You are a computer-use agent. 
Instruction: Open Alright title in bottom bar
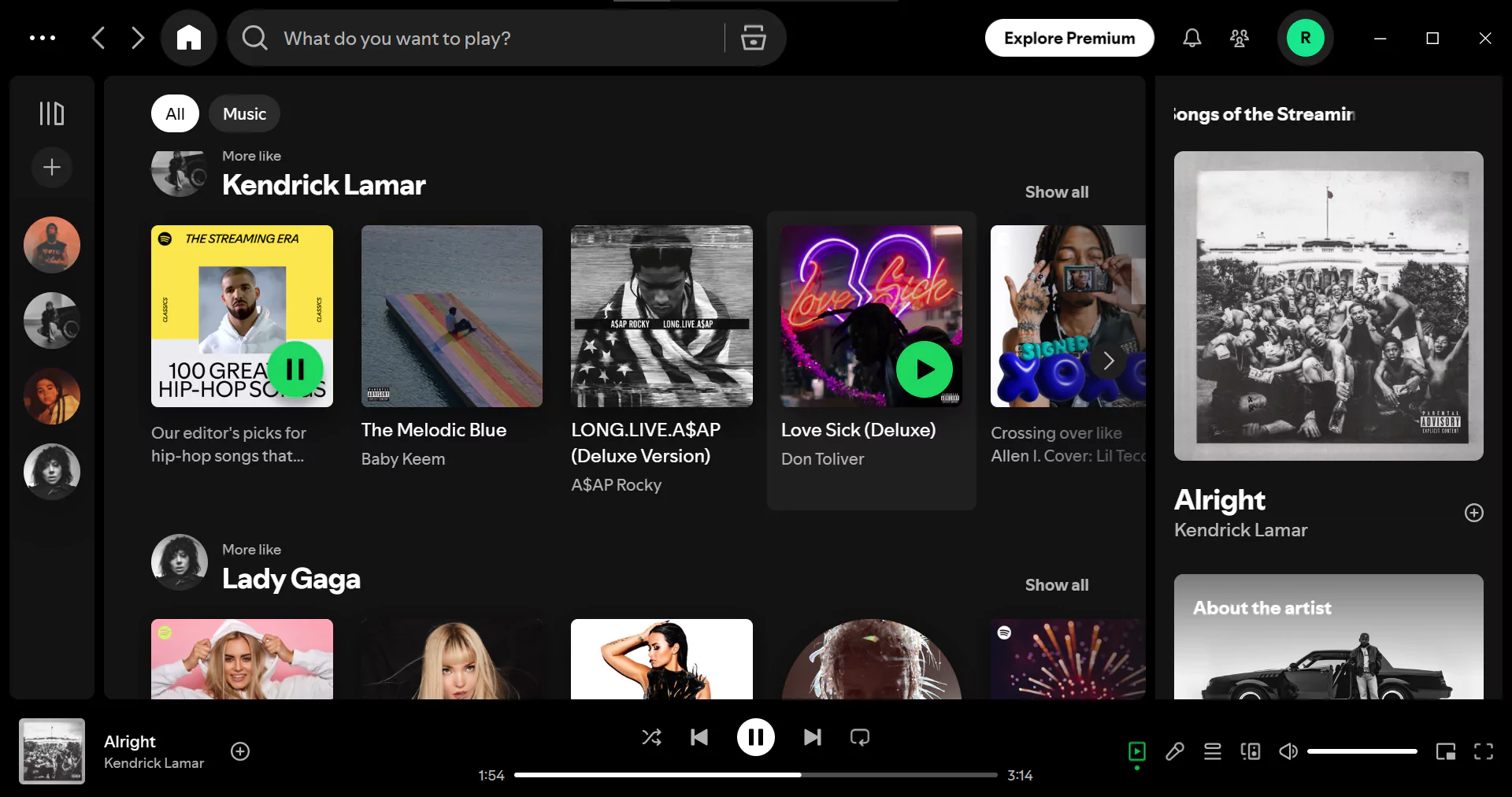coord(130,742)
